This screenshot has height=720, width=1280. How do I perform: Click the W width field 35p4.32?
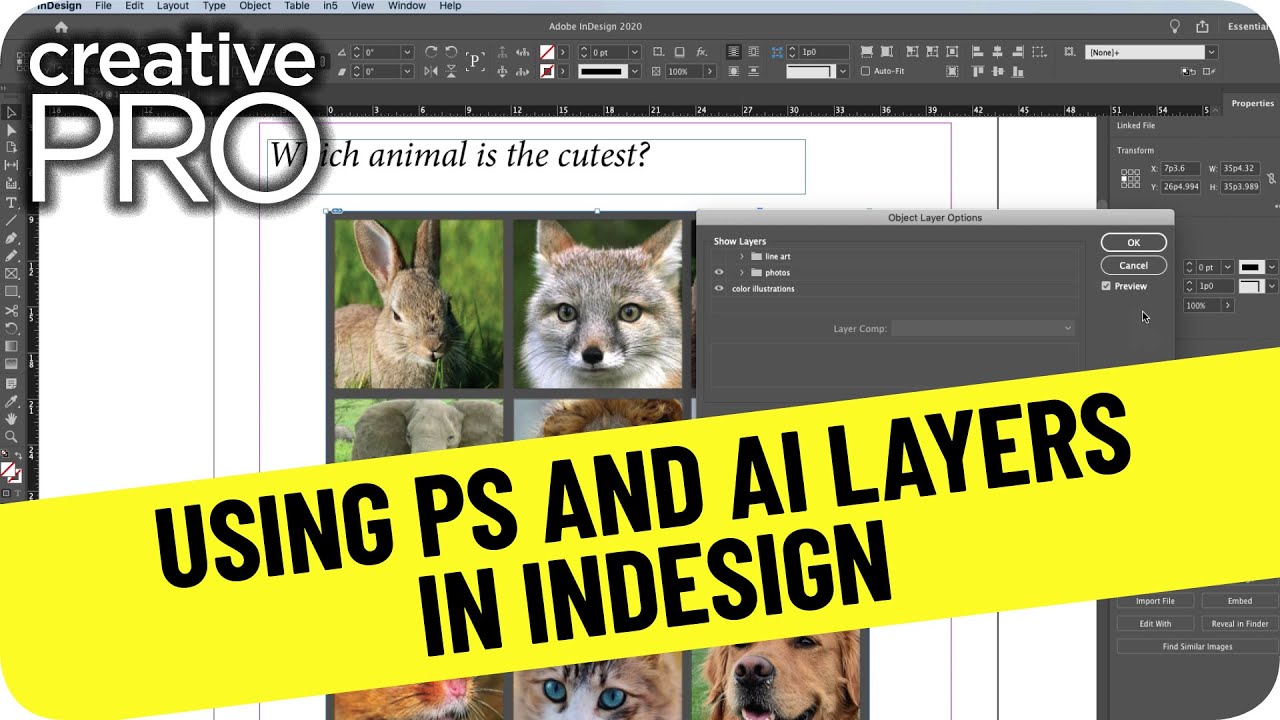(1240, 169)
